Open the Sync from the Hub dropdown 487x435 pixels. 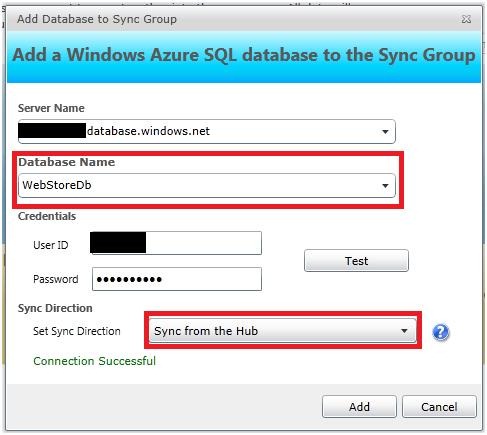click(x=283, y=331)
